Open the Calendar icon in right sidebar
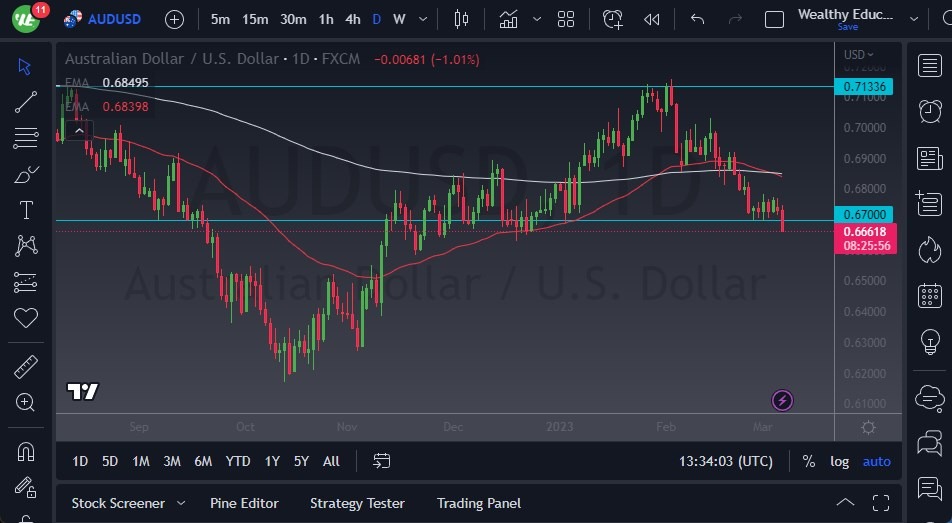 929,295
